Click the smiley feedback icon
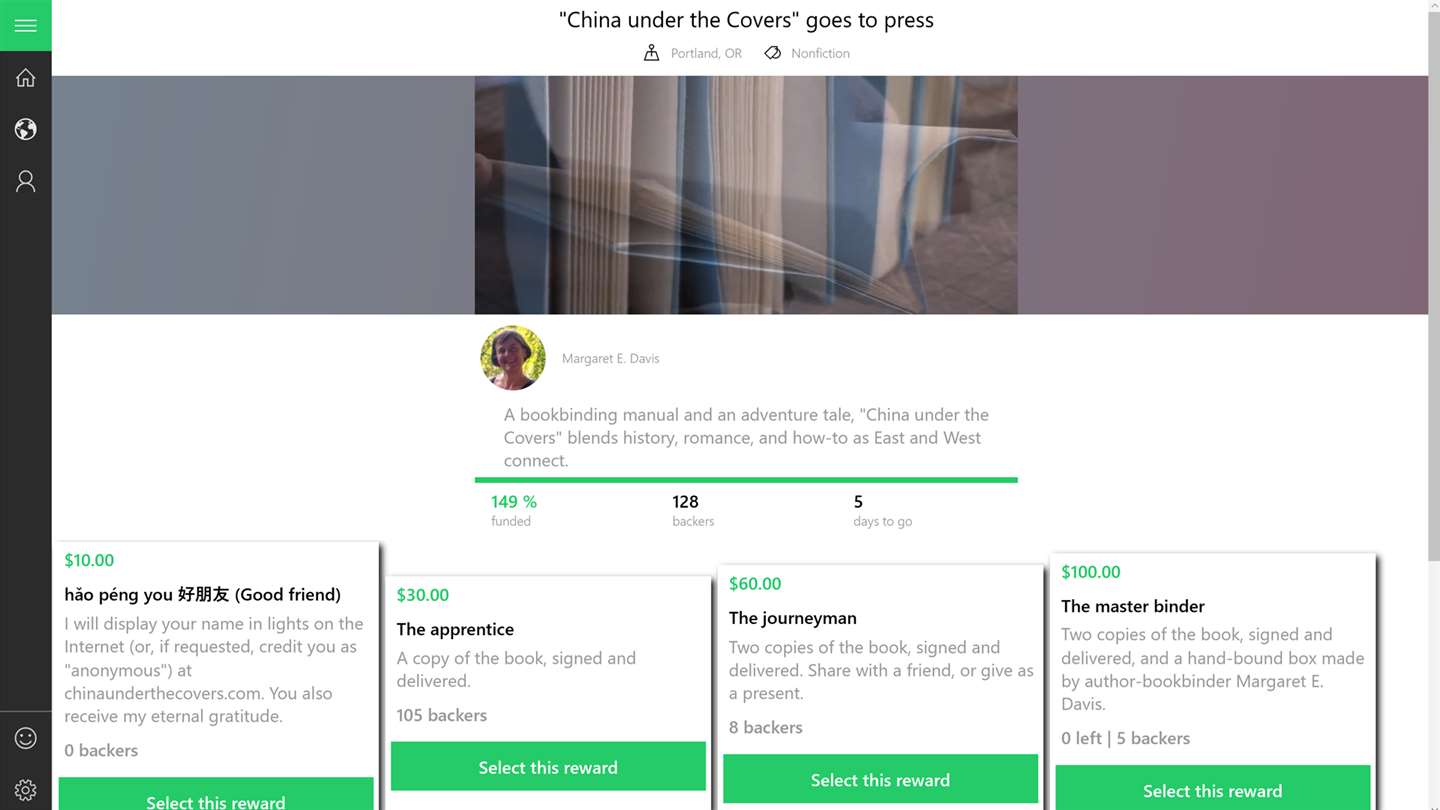The height and width of the screenshot is (810, 1440). click(26, 738)
